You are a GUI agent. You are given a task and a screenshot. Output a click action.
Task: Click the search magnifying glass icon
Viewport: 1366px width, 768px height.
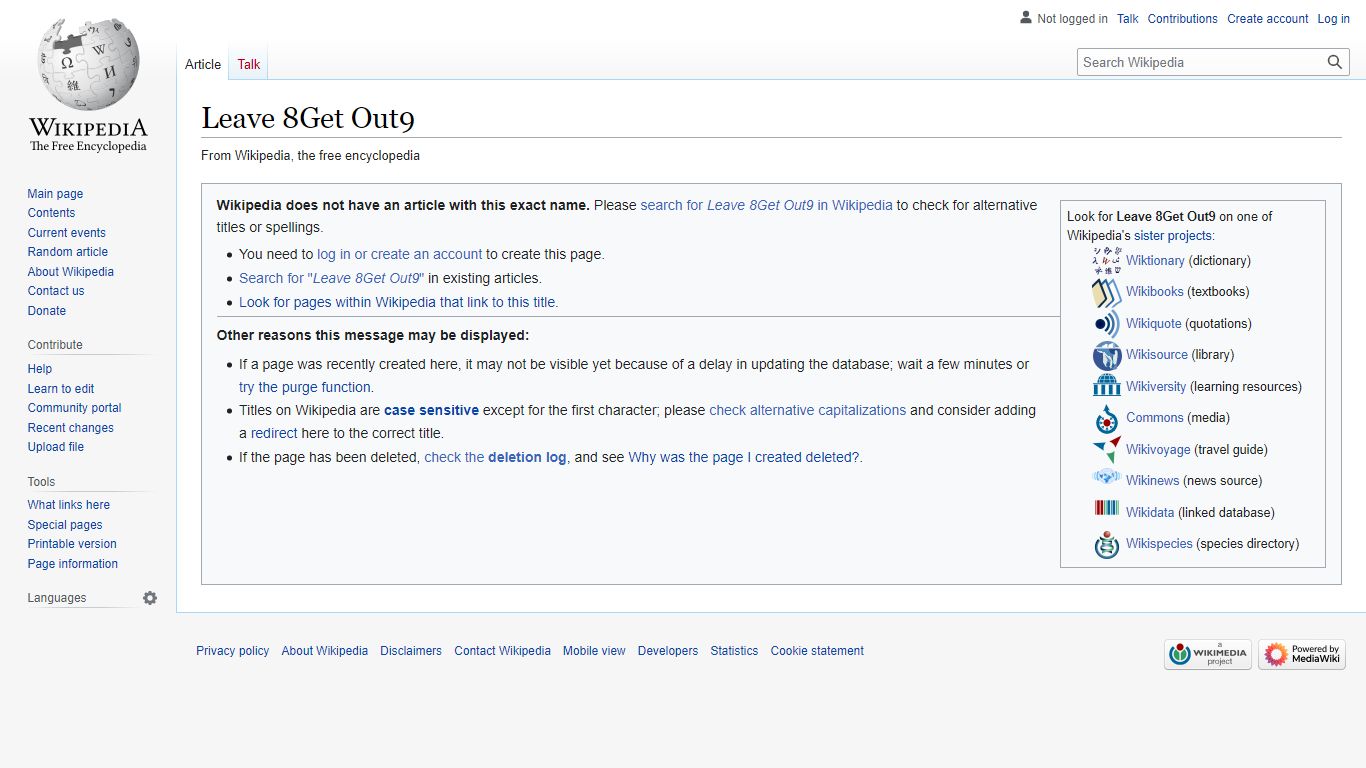(1335, 62)
